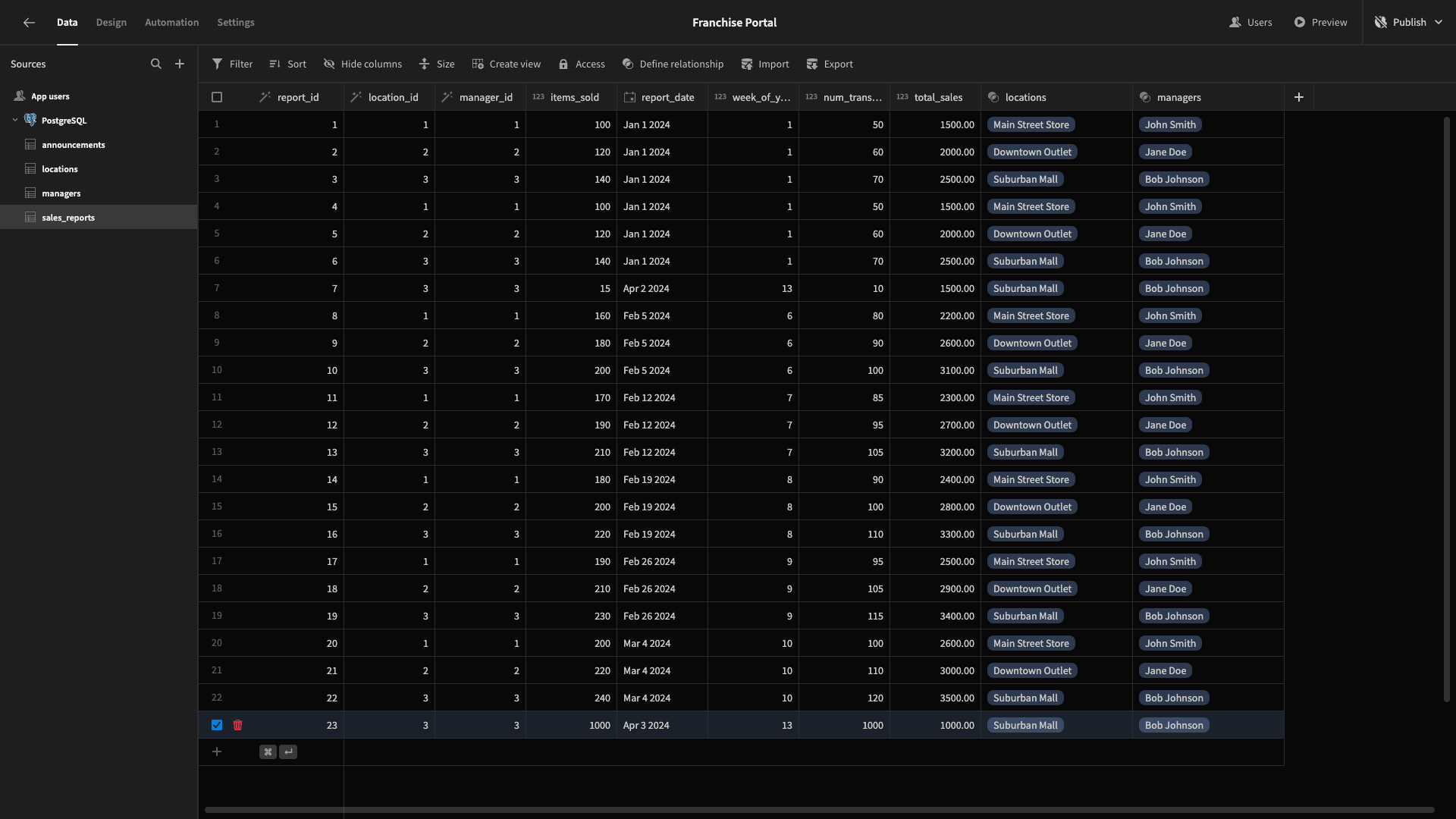
Task: Open the announcements table
Action: [x=99, y=144]
